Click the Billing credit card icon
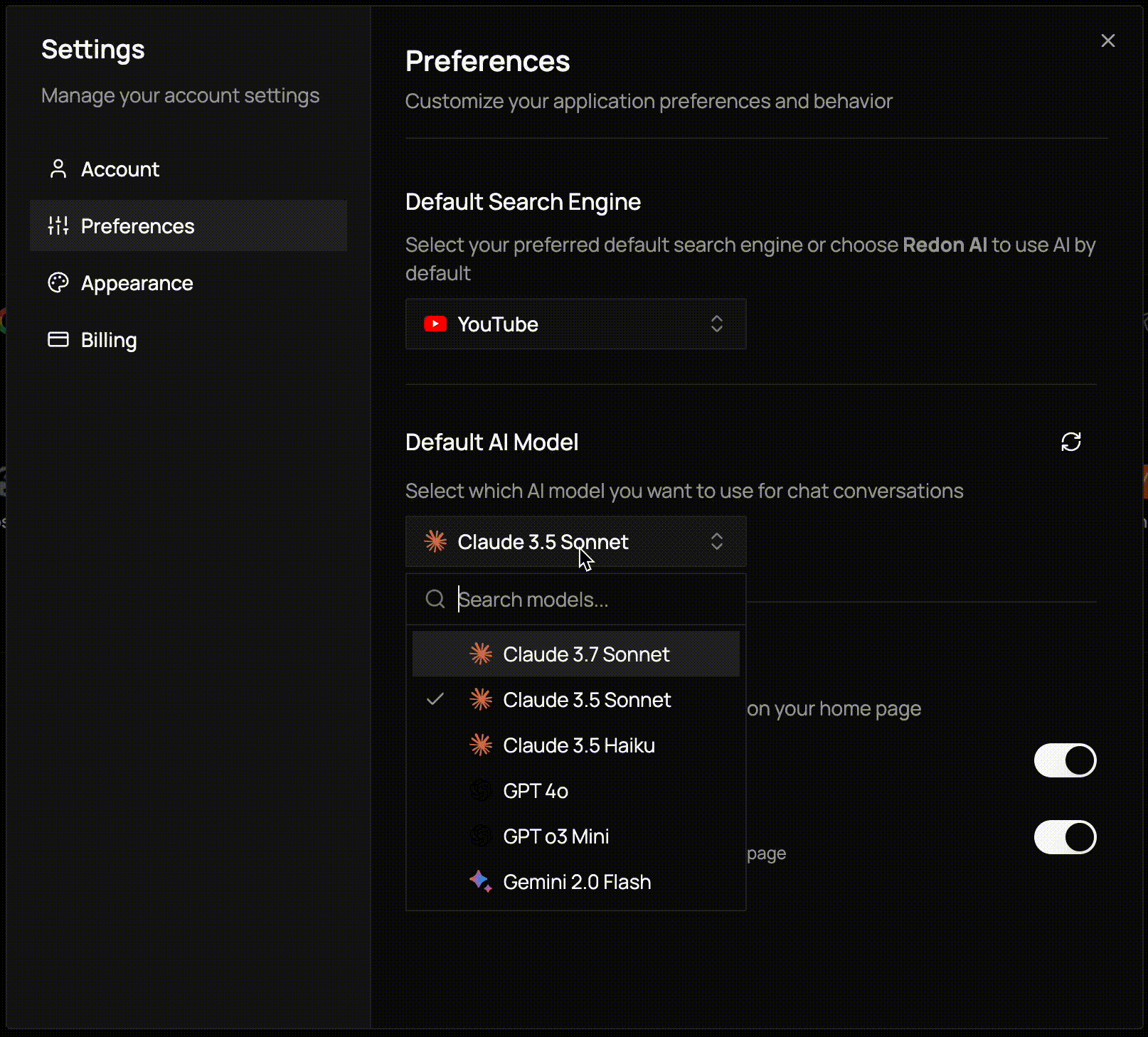 (x=58, y=339)
